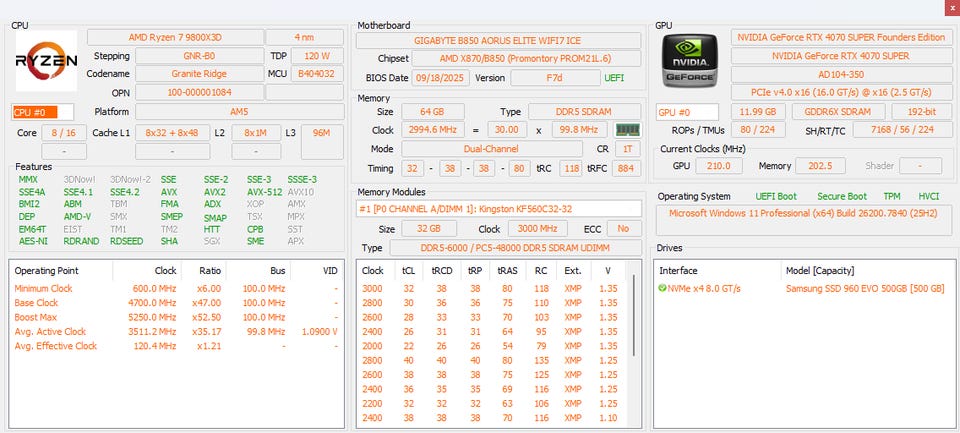Click the Ext. column header
Viewport: 960px width, 433px height.
[573, 271]
